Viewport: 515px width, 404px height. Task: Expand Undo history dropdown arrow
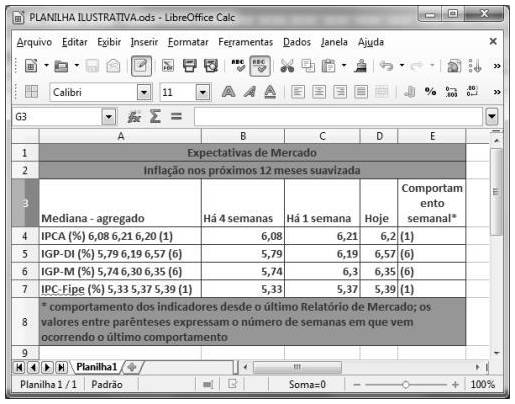402,65
